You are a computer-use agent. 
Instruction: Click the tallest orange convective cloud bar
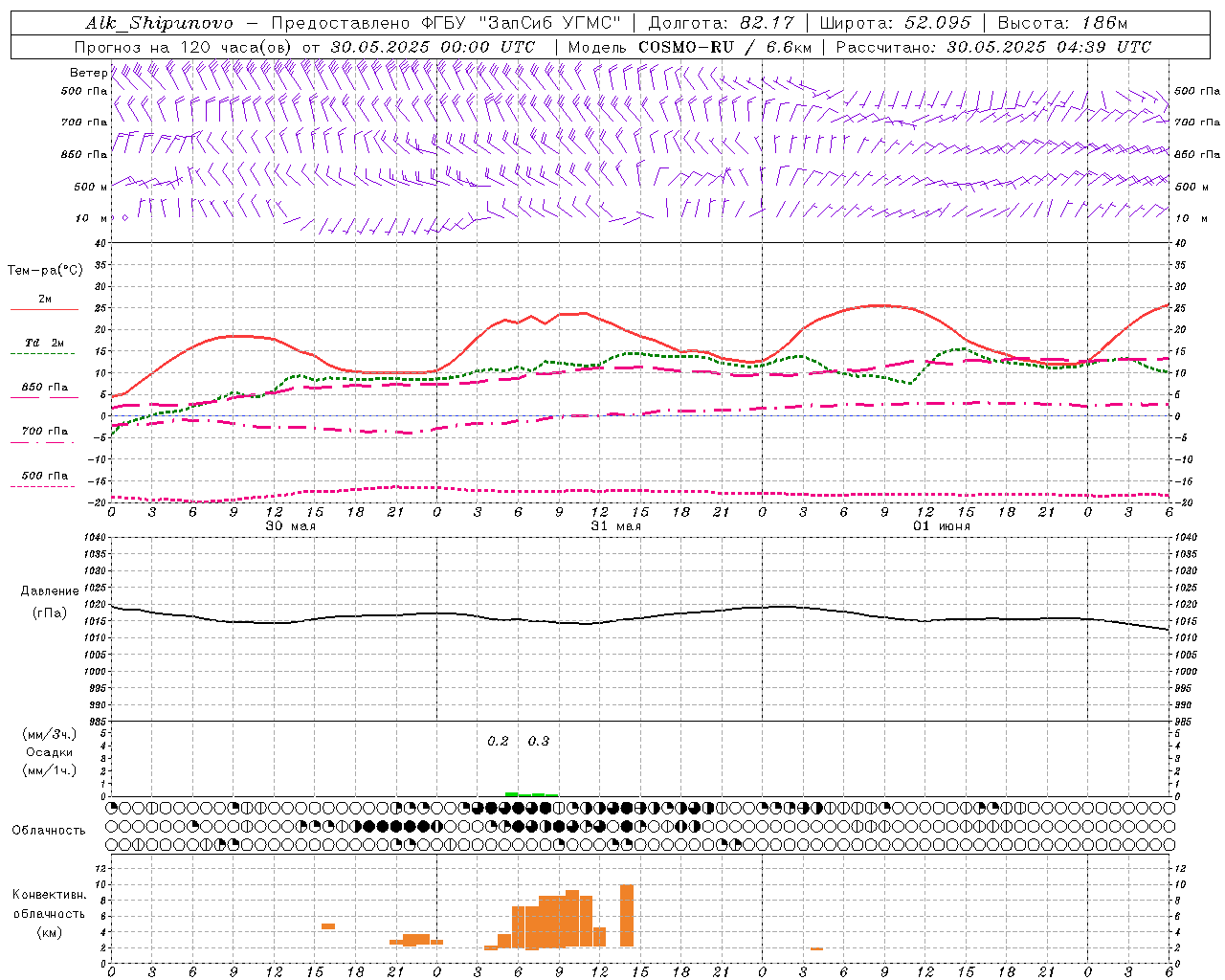click(627, 916)
